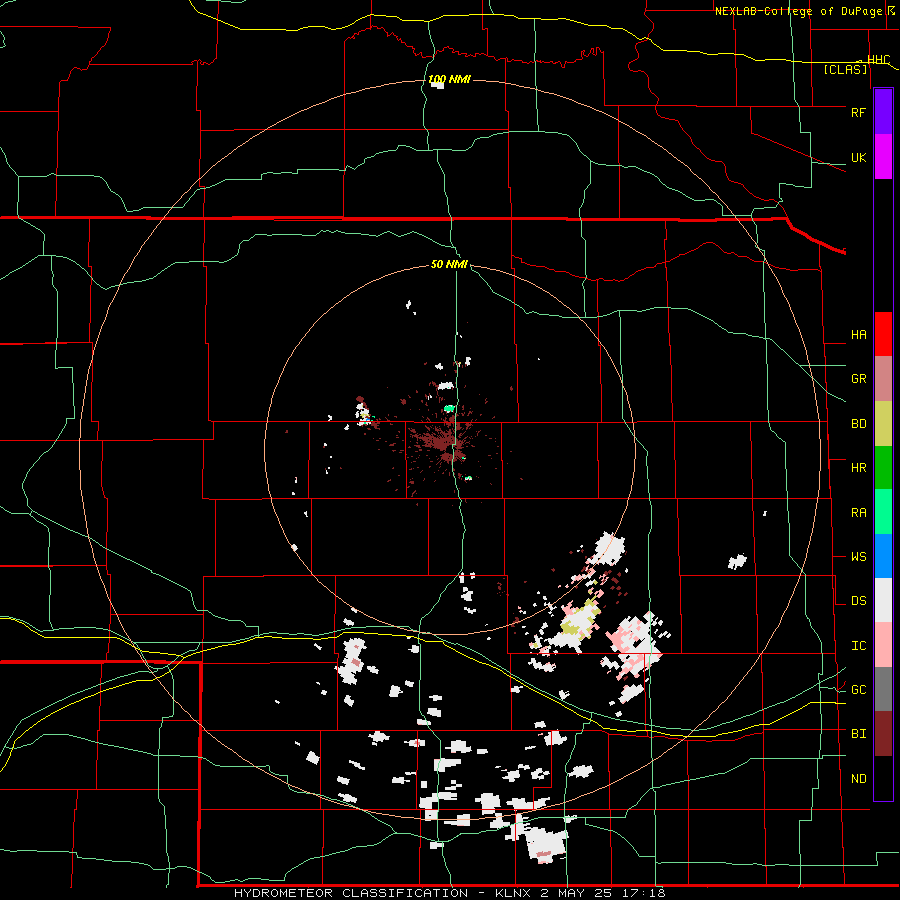Click the ND legend label
The width and height of the screenshot is (900, 900).
pos(858,779)
